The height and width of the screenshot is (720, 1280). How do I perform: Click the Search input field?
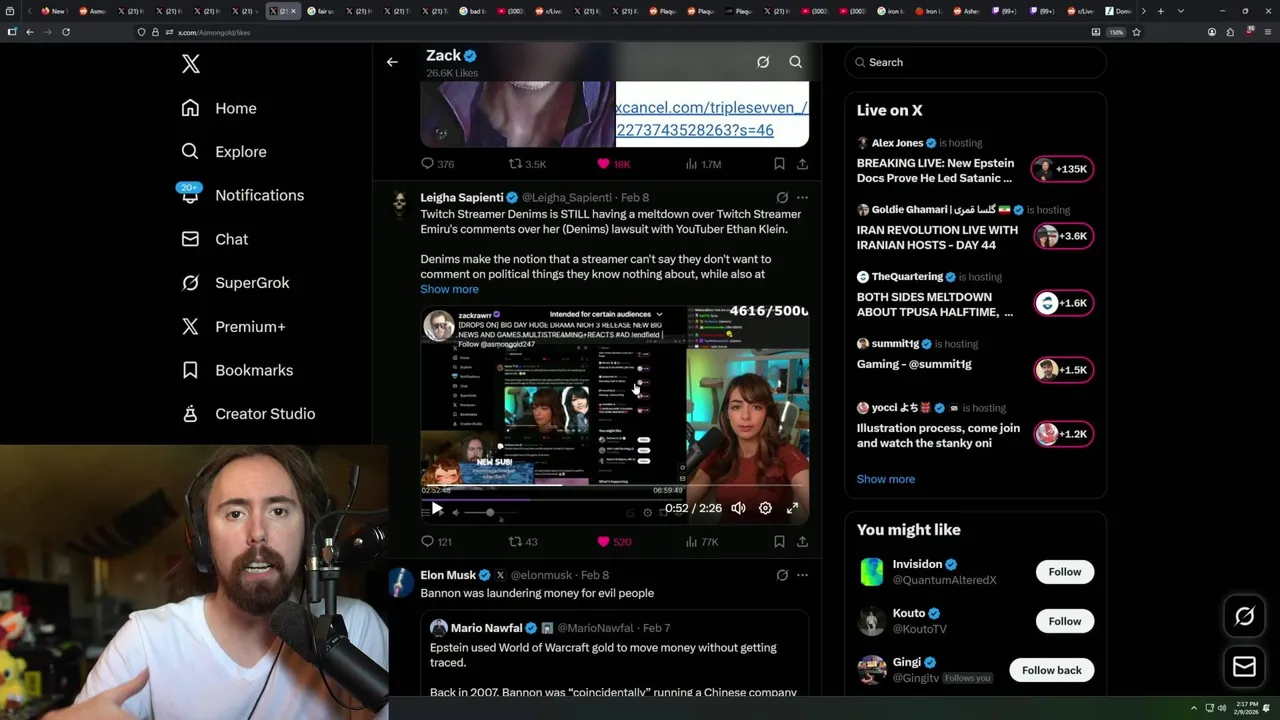pos(976,62)
